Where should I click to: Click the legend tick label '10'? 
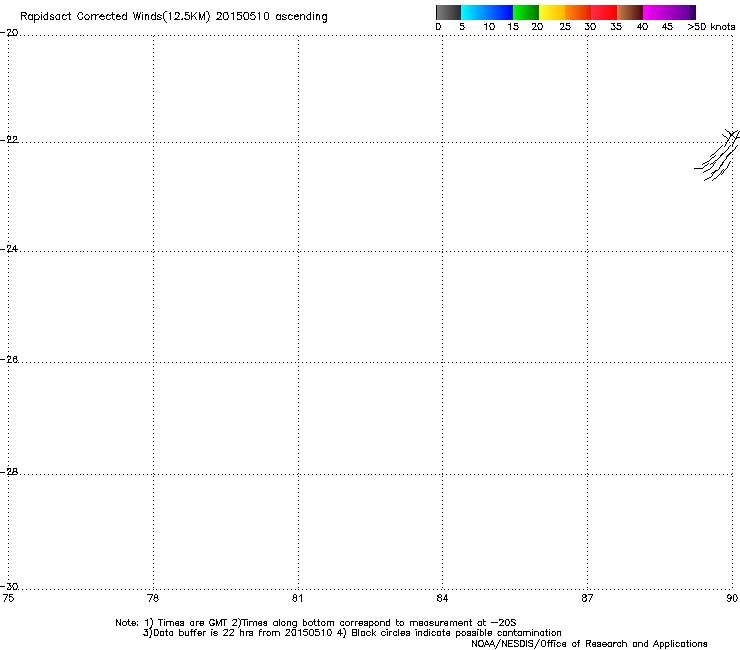click(489, 27)
